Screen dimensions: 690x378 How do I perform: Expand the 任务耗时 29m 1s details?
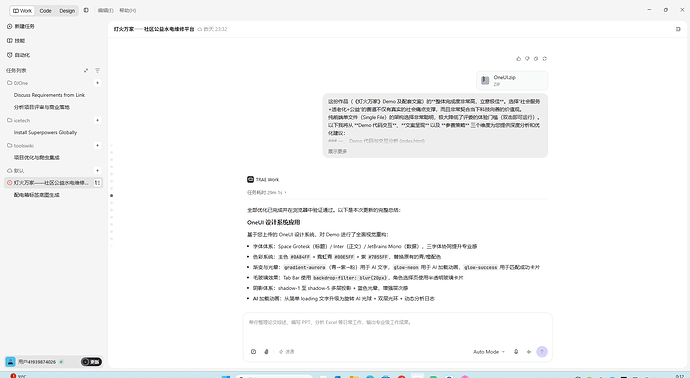tap(267, 192)
